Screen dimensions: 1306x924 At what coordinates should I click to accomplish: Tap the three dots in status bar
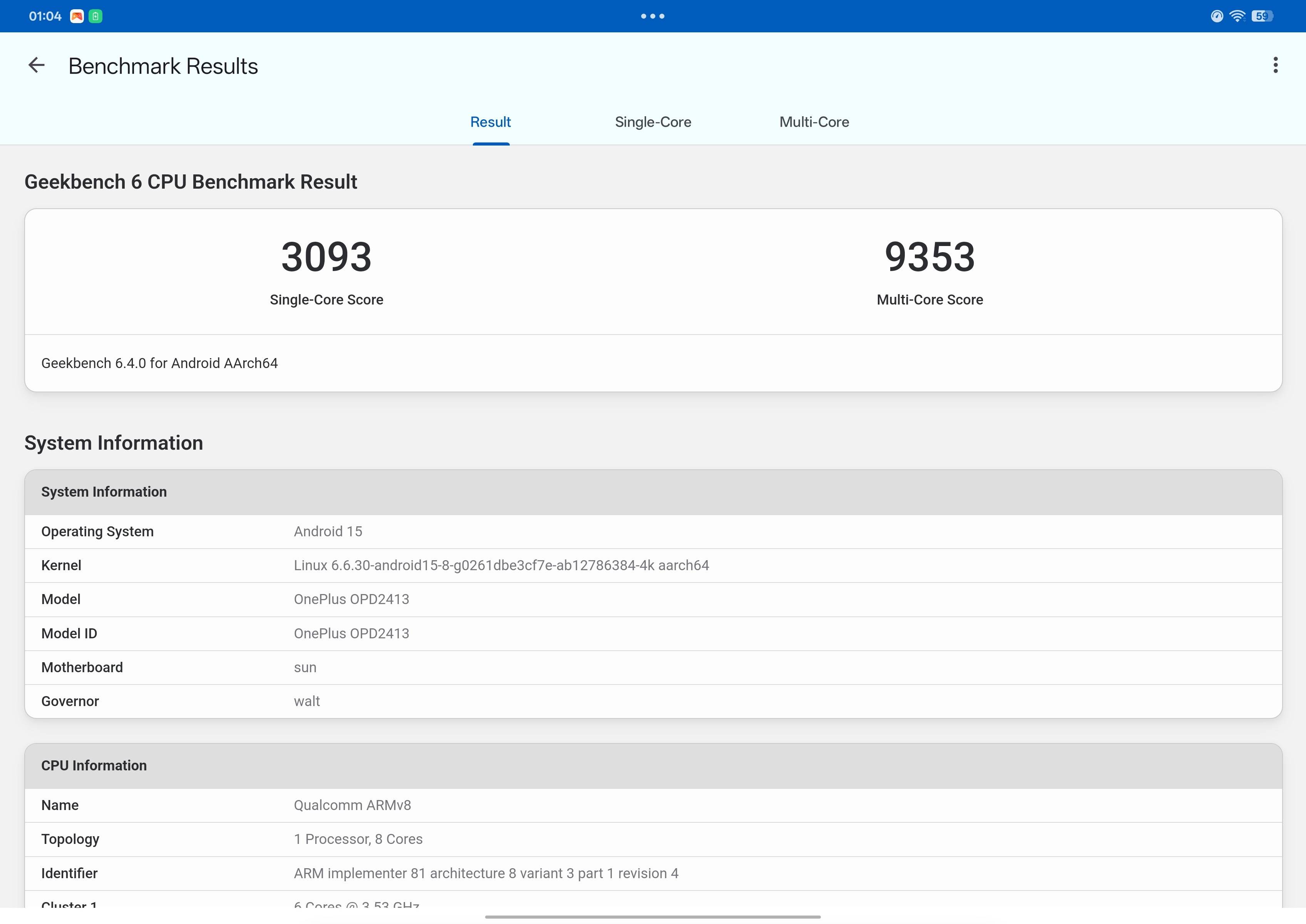click(653, 16)
